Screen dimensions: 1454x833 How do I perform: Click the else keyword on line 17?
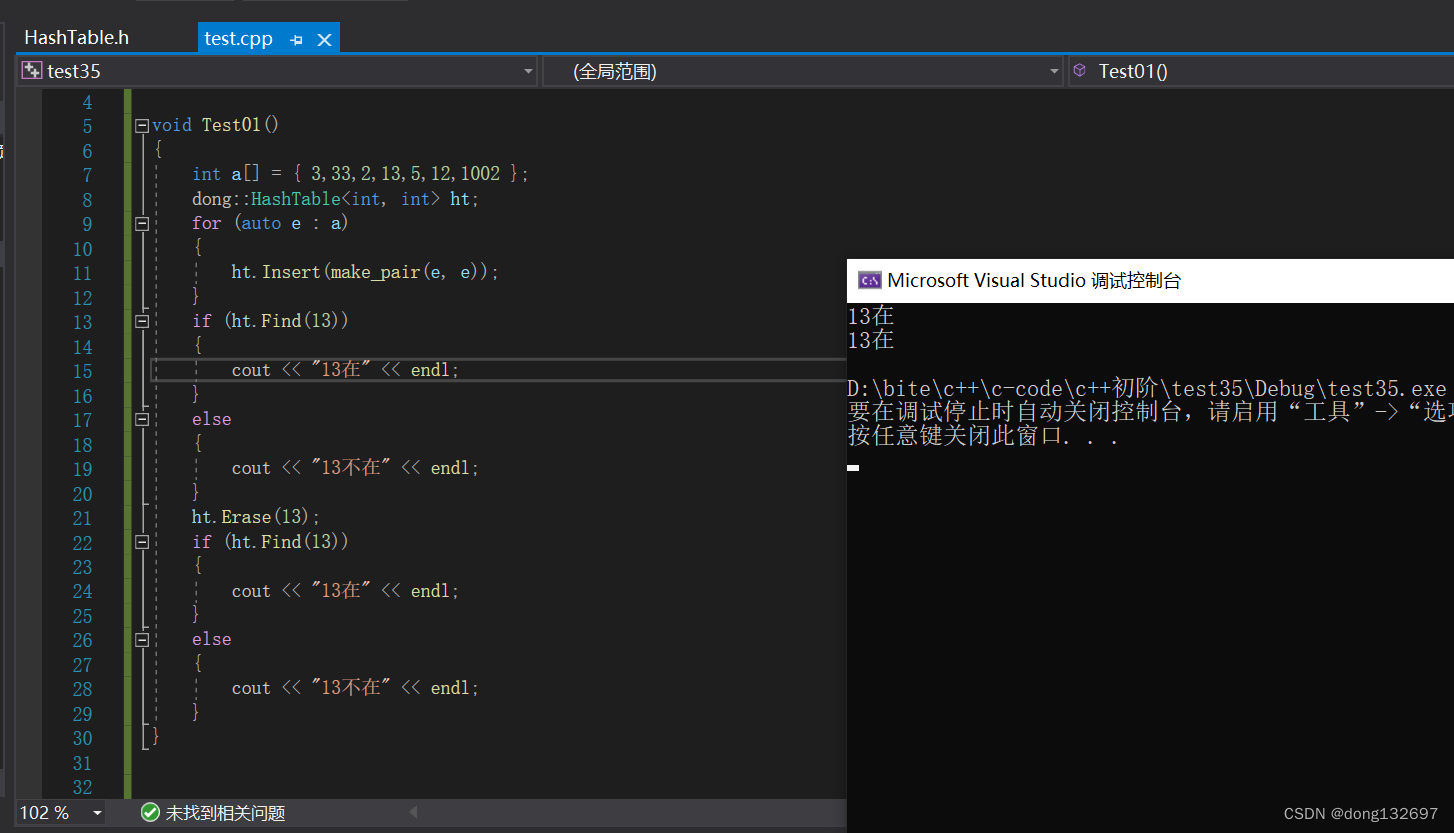click(x=211, y=419)
